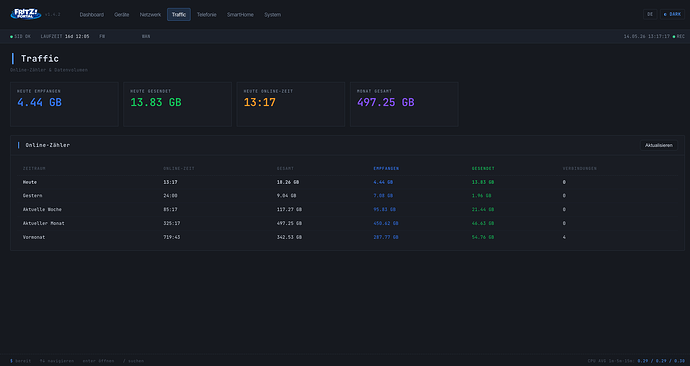
Task: Click the FRITZ! Portal logo
Action: point(26,14)
